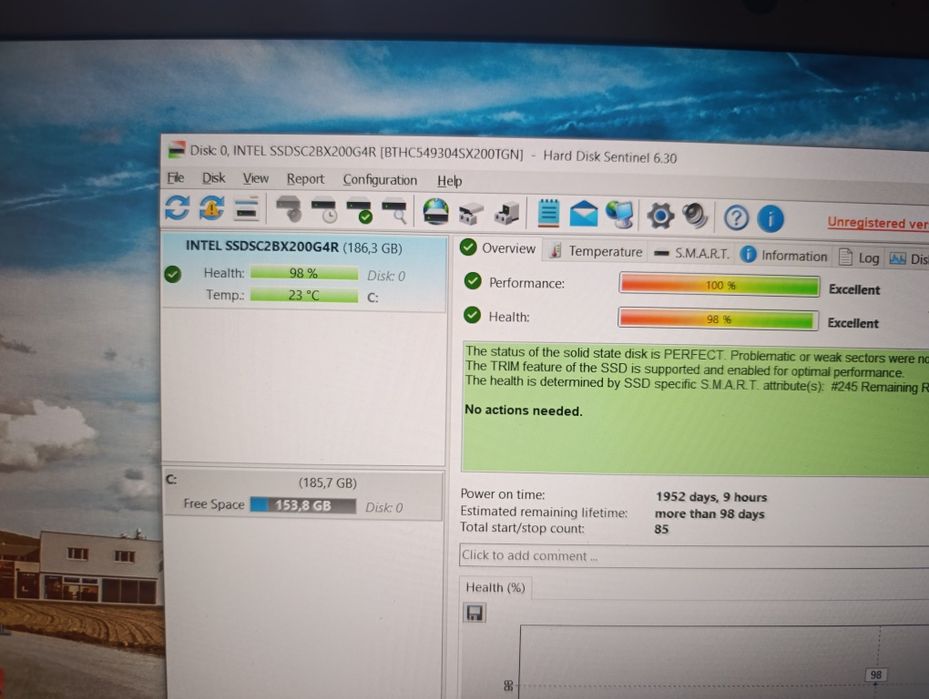
Task: Switch to the S.M.A.R.T. tab
Action: click(691, 254)
